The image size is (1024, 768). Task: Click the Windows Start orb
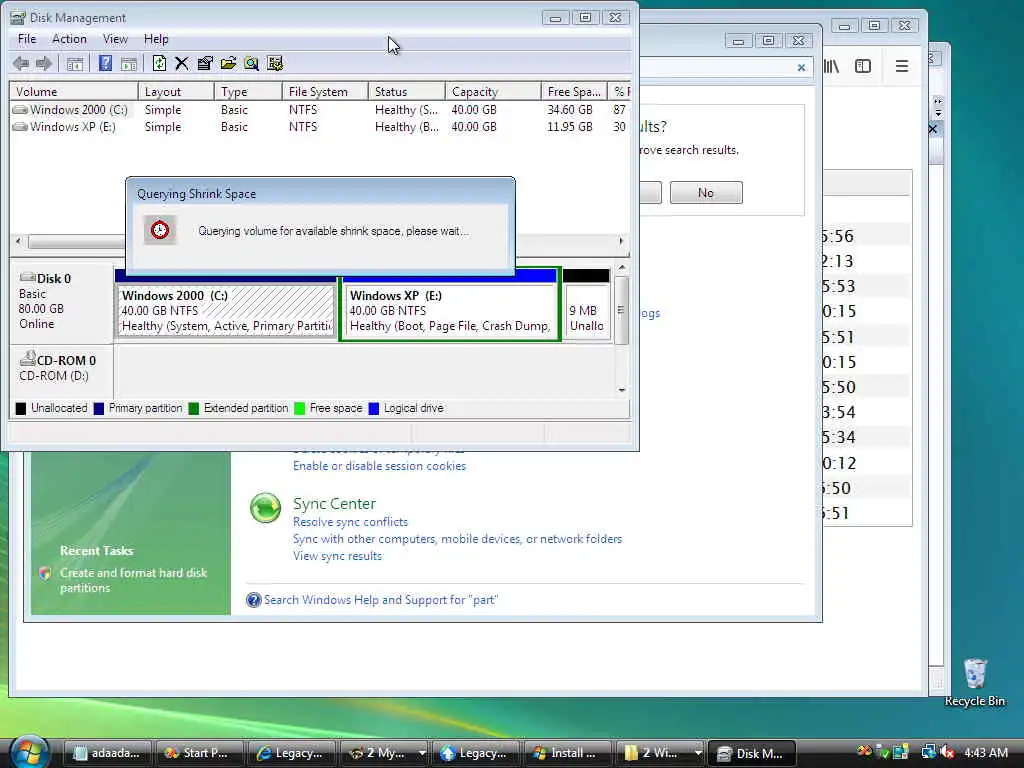tap(29, 751)
